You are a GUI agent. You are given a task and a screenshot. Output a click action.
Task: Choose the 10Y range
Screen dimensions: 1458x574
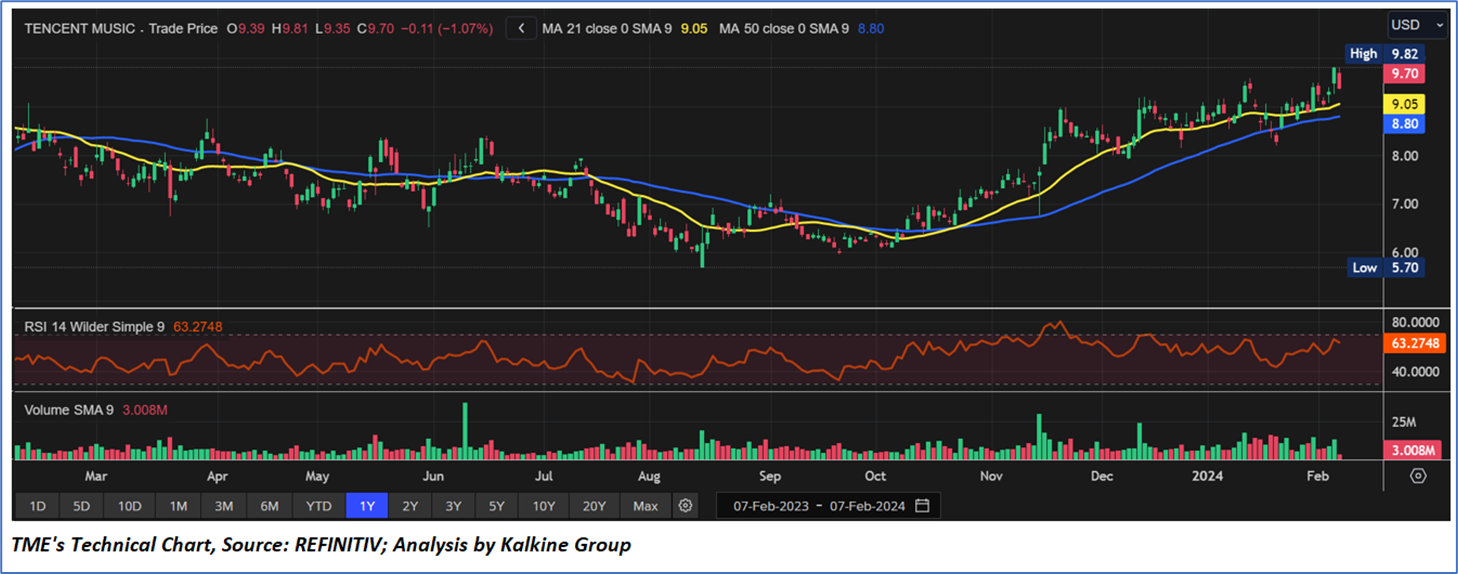pos(544,506)
